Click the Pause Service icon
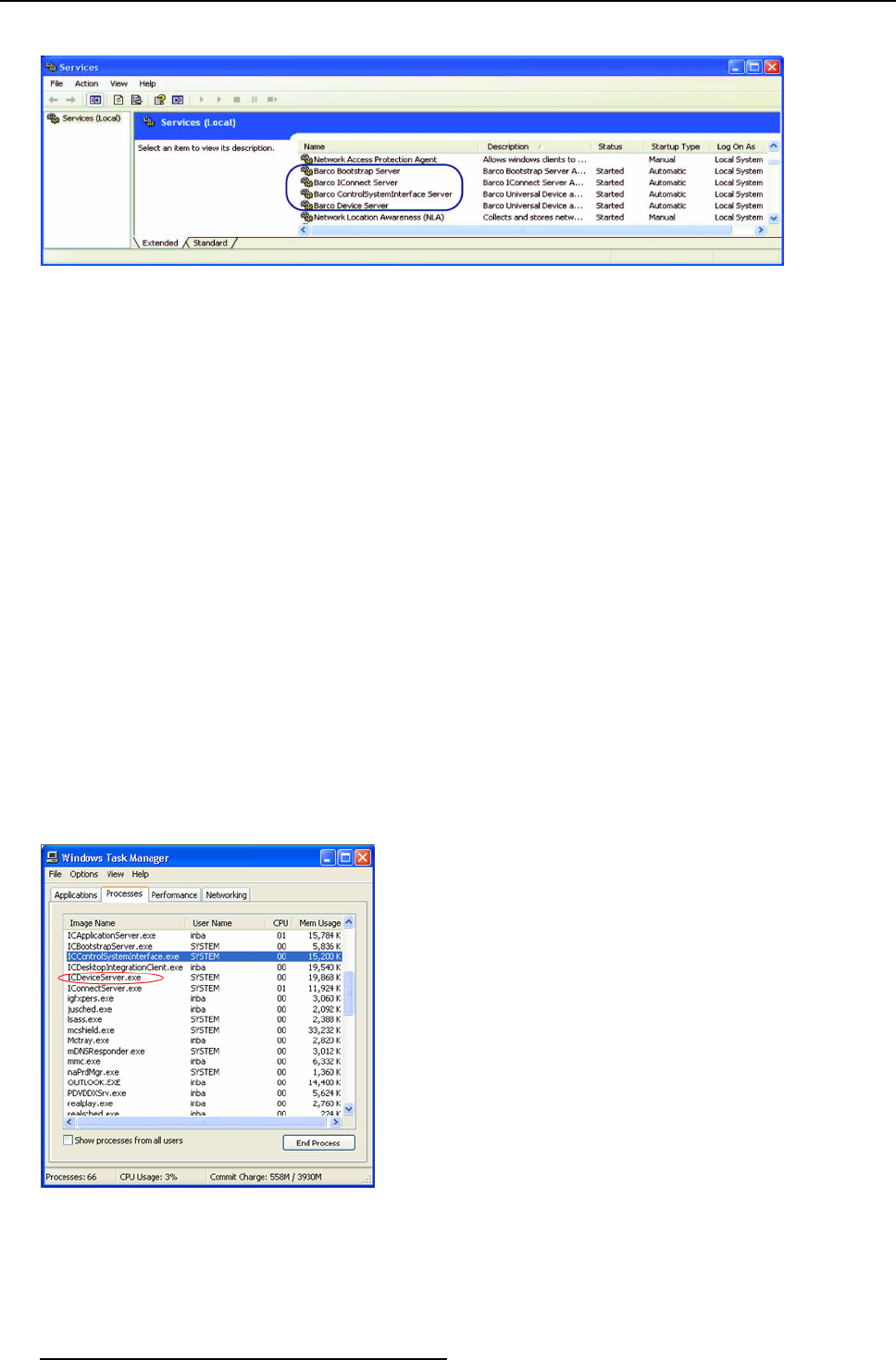The image size is (896, 1360). pyautogui.click(x=254, y=100)
